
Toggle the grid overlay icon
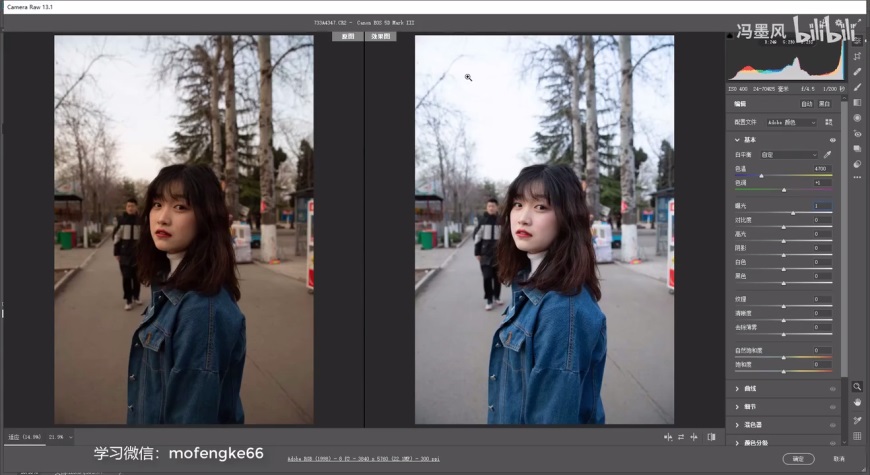(857, 436)
